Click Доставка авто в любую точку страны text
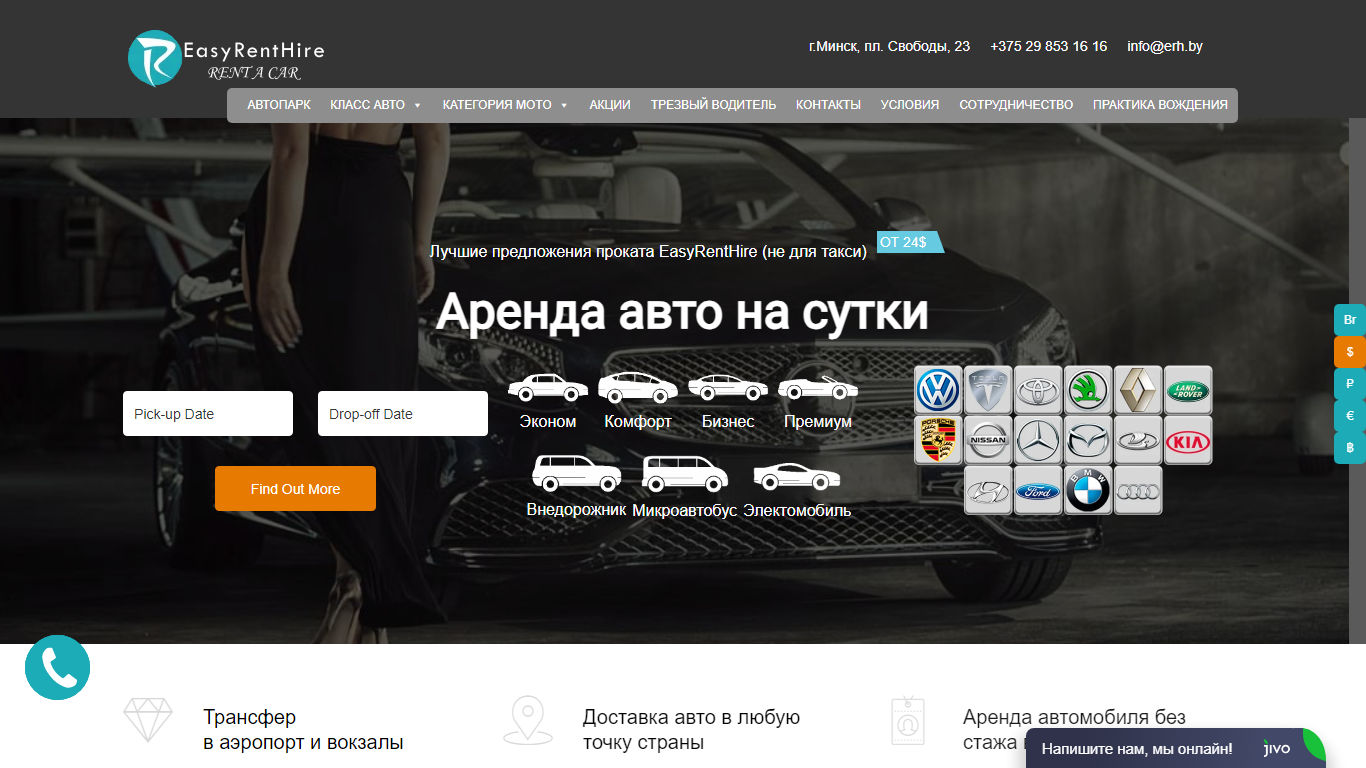This screenshot has height=768, width=1366. pyautogui.click(x=691, y=730)
